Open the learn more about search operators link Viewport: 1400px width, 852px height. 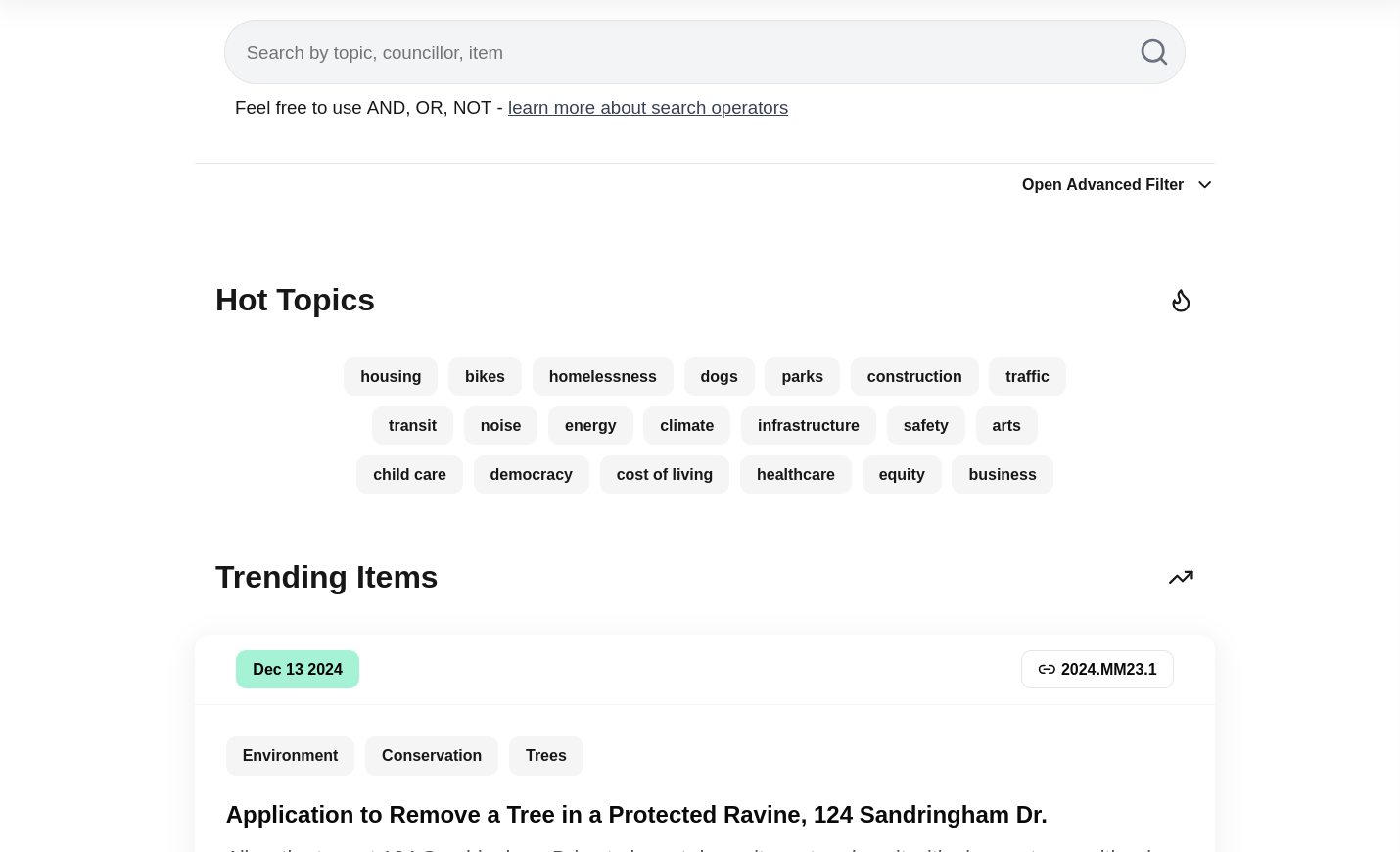pyautogui.click(x=647, y=107)
